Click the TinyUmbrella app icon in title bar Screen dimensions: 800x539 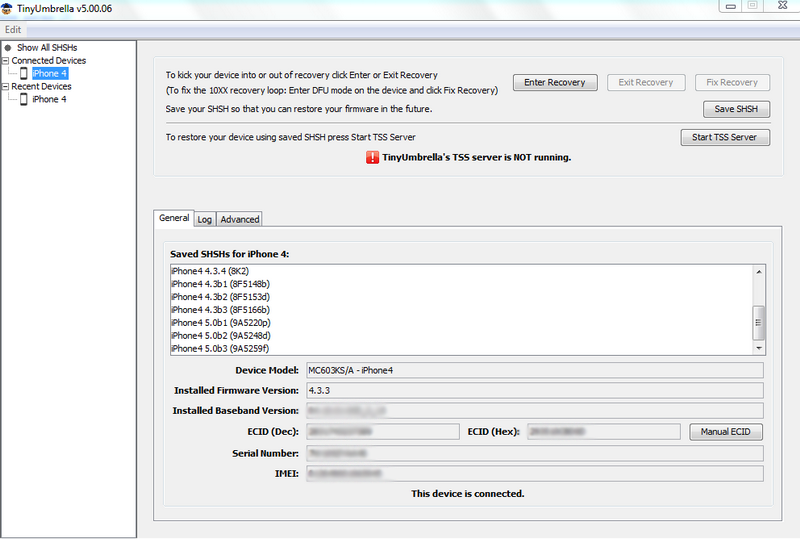coord(7,8)
